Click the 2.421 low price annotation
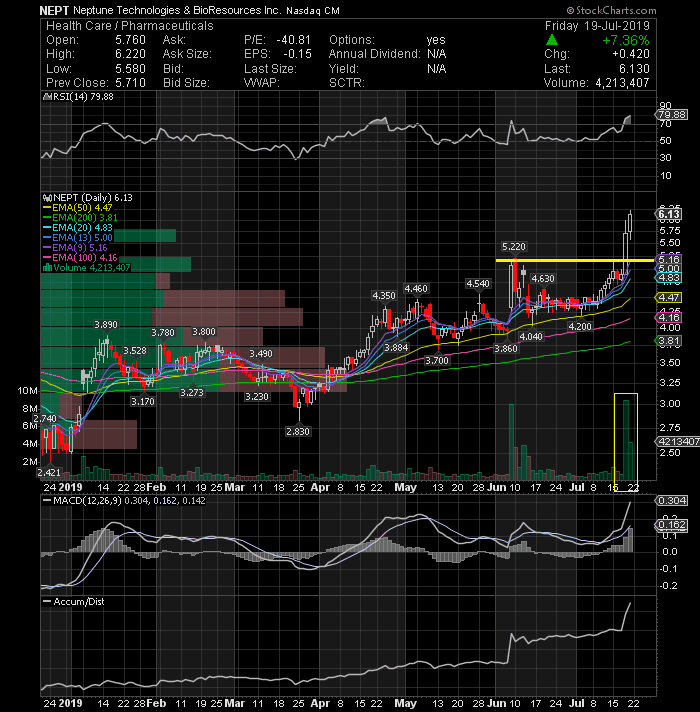The width and height of the screenshot is (700, 712). tap(49, 472)
